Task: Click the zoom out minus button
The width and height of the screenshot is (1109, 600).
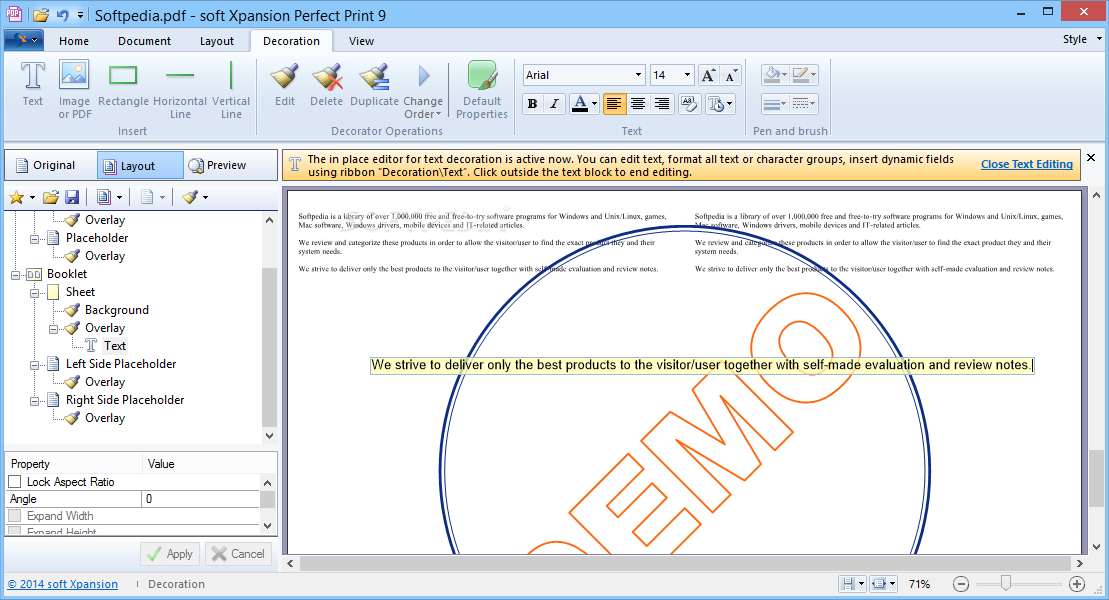Action: tap(960, 584)
